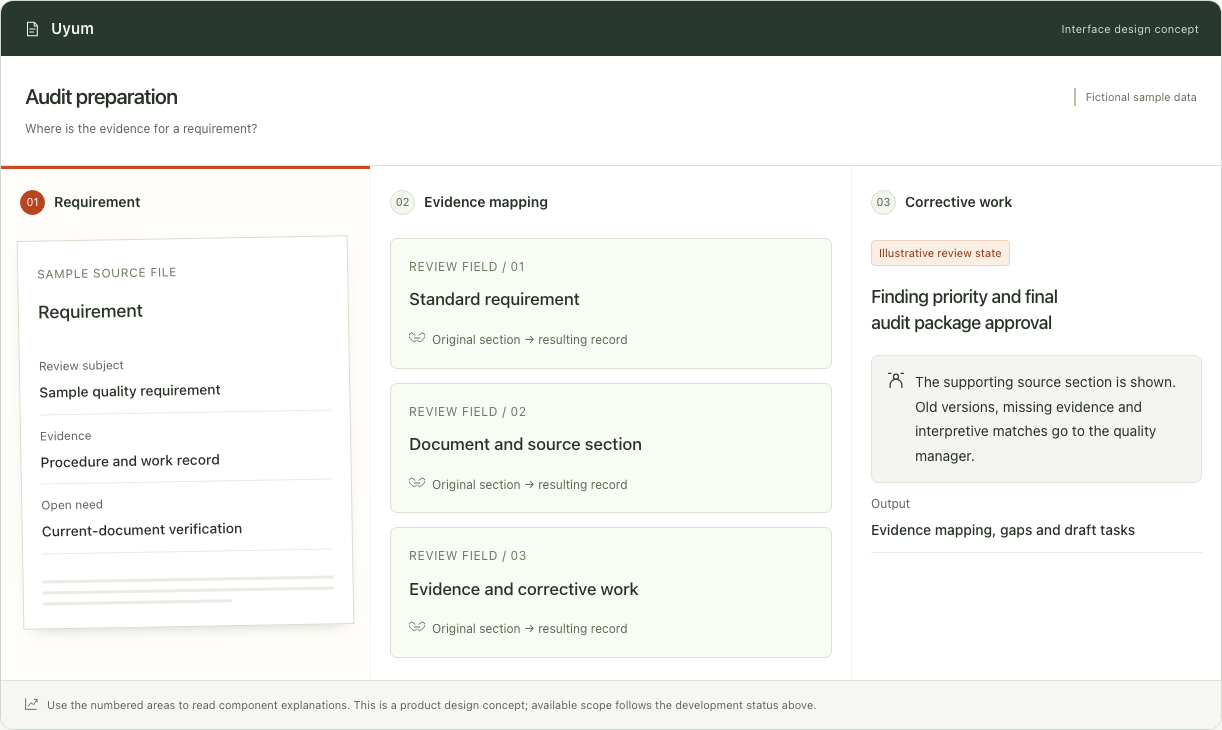
Task: Click the Review subject label
Action: (x=81, y=366)
